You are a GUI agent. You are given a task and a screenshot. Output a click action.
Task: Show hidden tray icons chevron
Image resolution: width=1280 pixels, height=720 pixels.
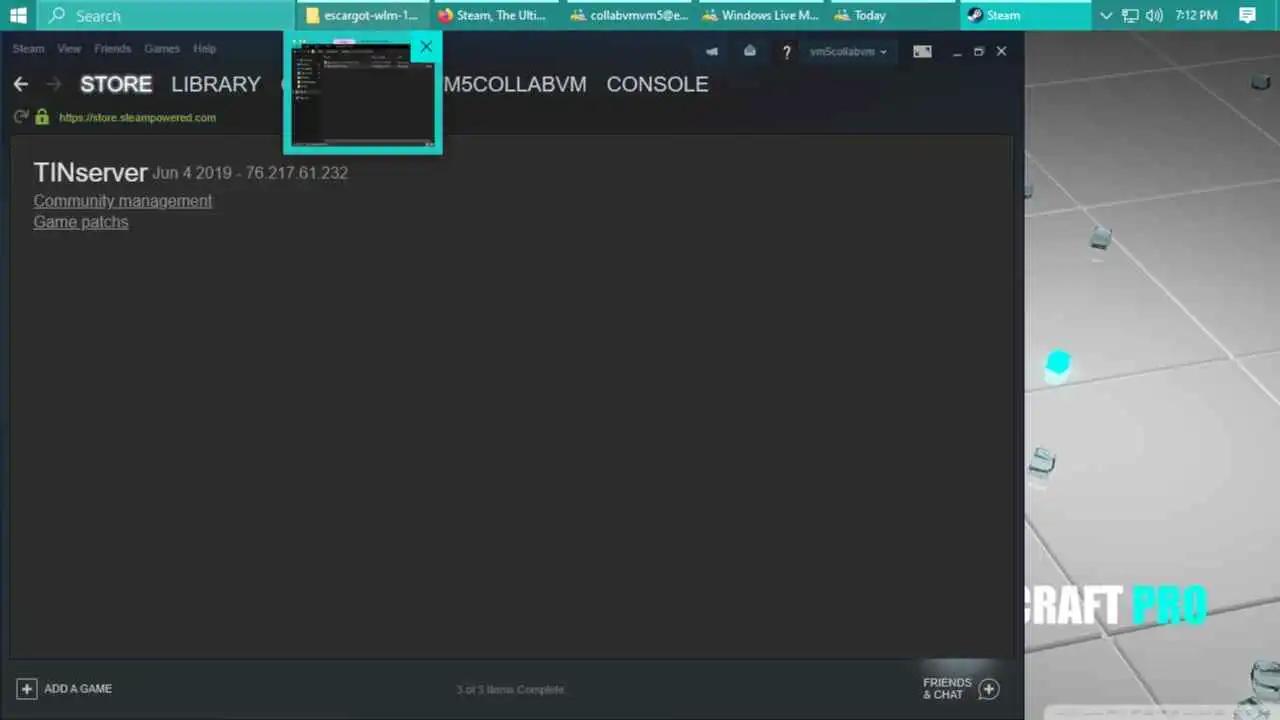pos(1106,15)
